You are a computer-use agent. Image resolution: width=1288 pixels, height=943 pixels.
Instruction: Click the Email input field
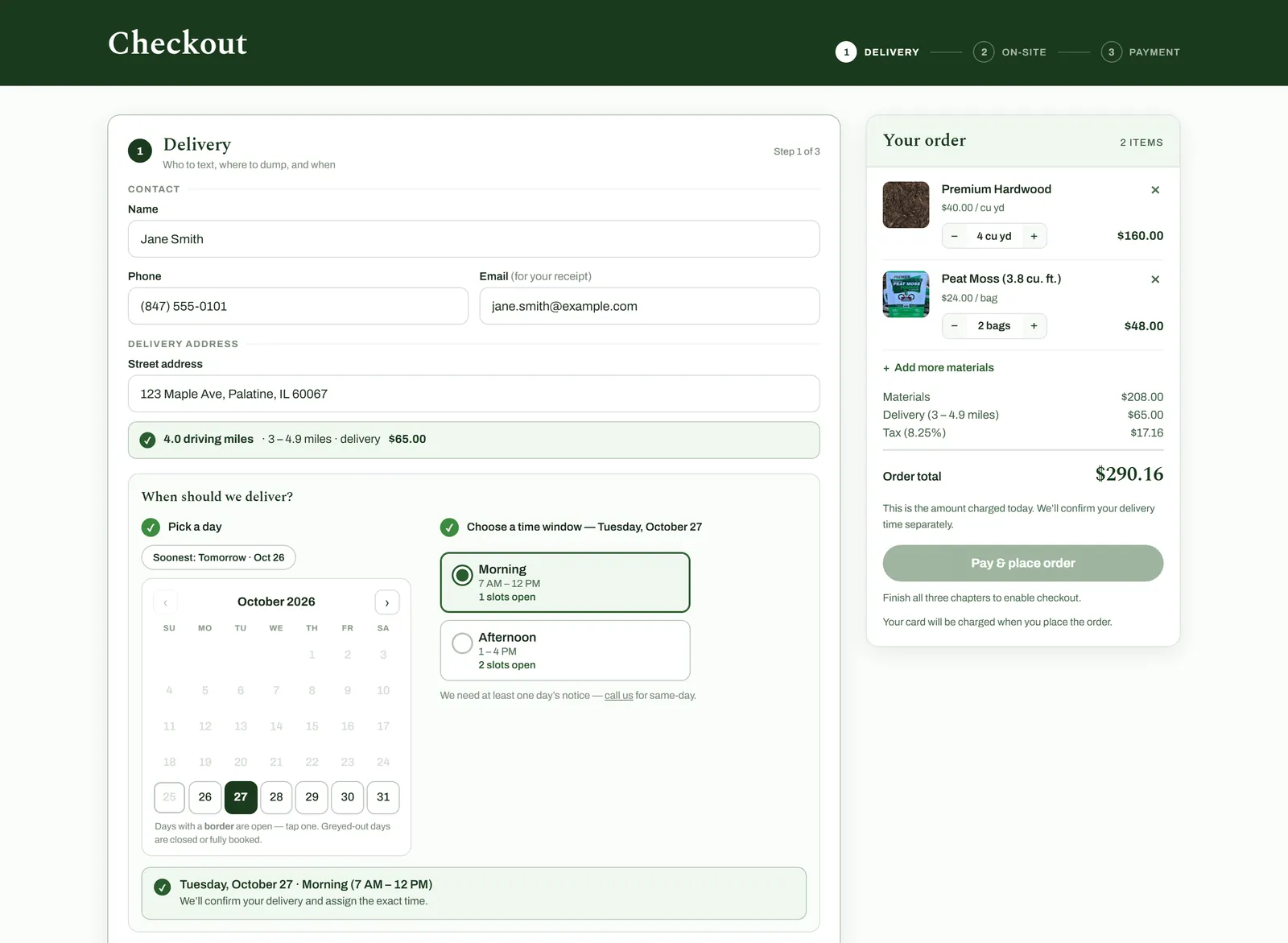point(650,306)
